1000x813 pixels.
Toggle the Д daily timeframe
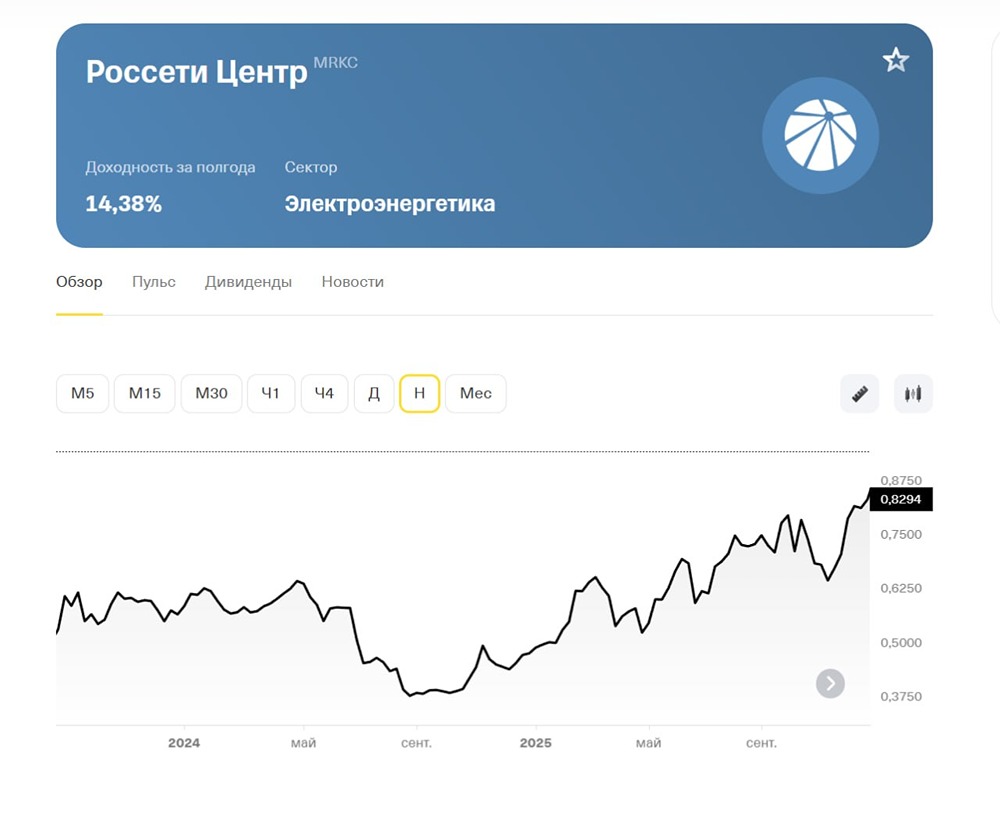pos(373,393)
